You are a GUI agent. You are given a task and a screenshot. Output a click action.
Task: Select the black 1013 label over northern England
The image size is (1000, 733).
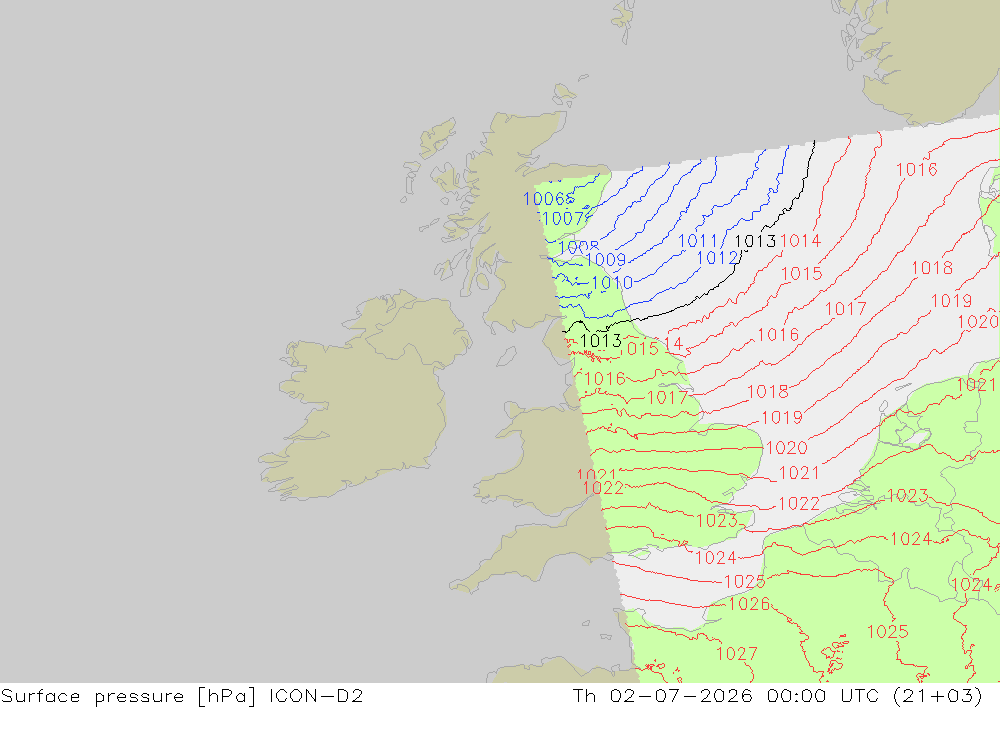[x=601, y=341]
